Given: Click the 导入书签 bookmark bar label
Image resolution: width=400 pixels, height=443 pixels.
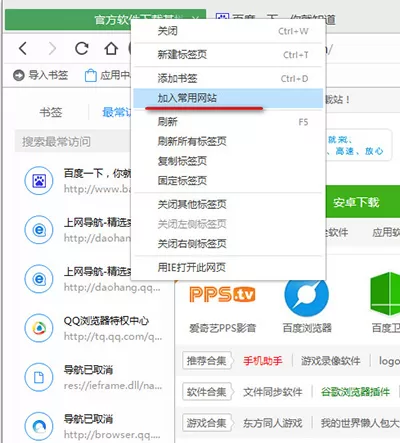Looking at the screenshot, I should point(48,75).
